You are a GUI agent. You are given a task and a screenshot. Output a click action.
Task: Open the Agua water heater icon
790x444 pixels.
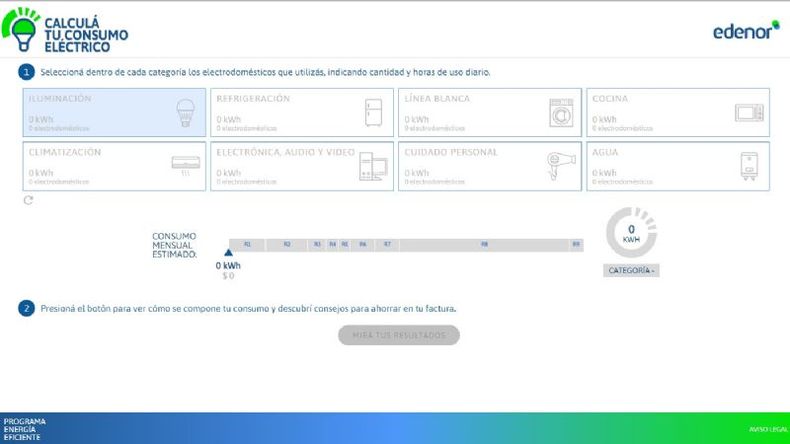pos(749,166)
